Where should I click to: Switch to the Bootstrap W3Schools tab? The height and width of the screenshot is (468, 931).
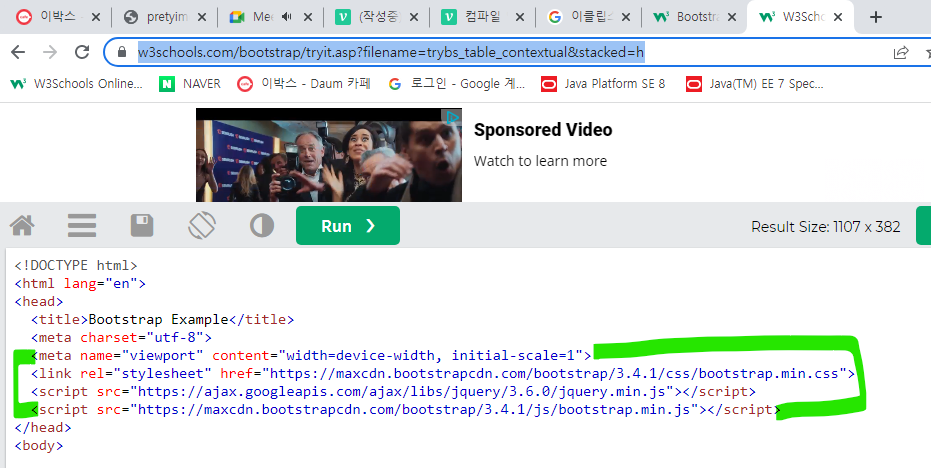694,17
